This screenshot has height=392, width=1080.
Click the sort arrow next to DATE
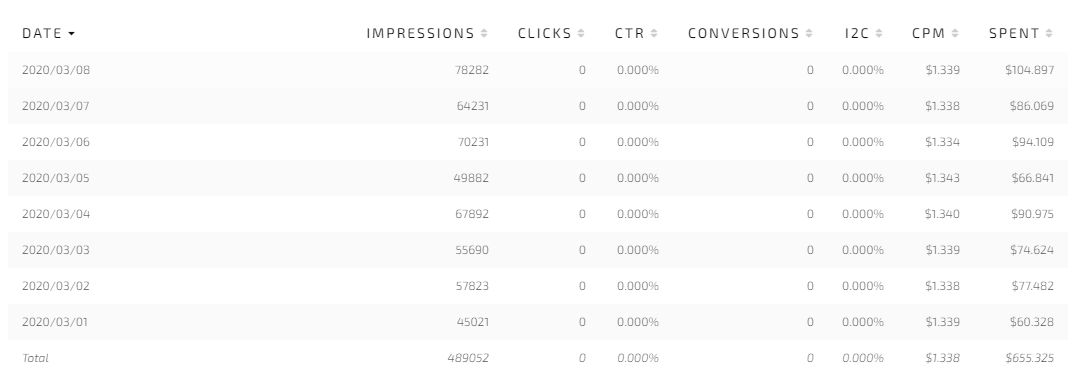pyautogui.click(x=71, y=34)
